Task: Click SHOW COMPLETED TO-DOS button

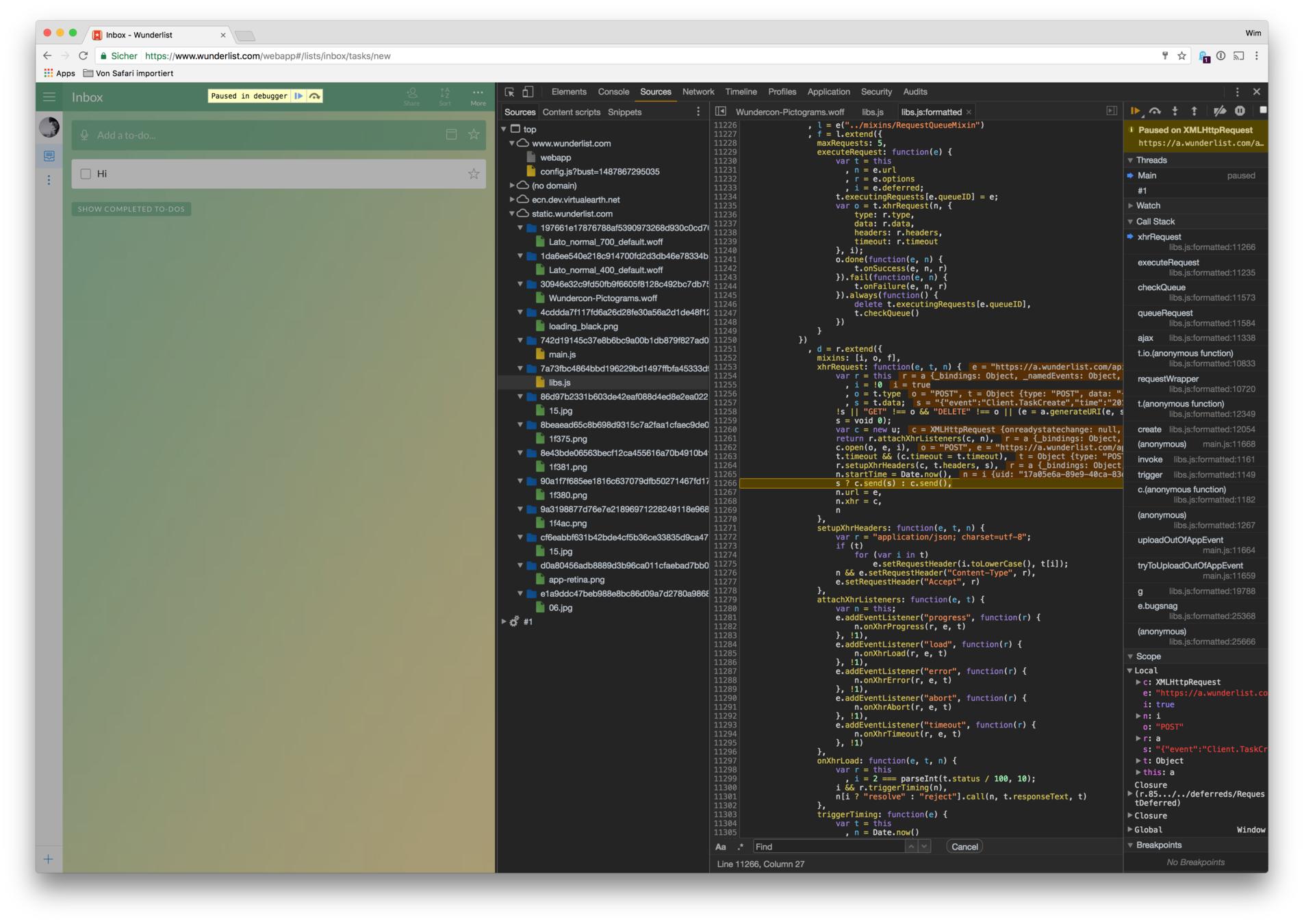Action: tap(131, 209)
